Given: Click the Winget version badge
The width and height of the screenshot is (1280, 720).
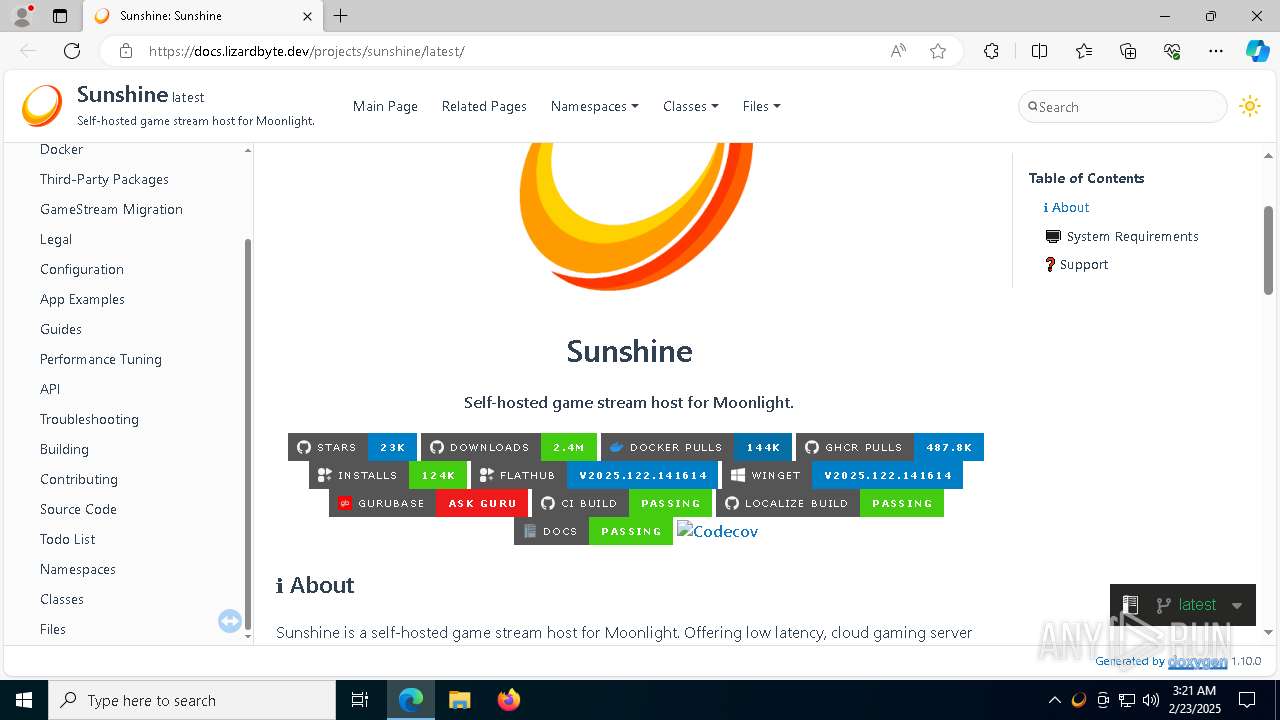Looking at the screenshot, I should [x=843, y=475].
